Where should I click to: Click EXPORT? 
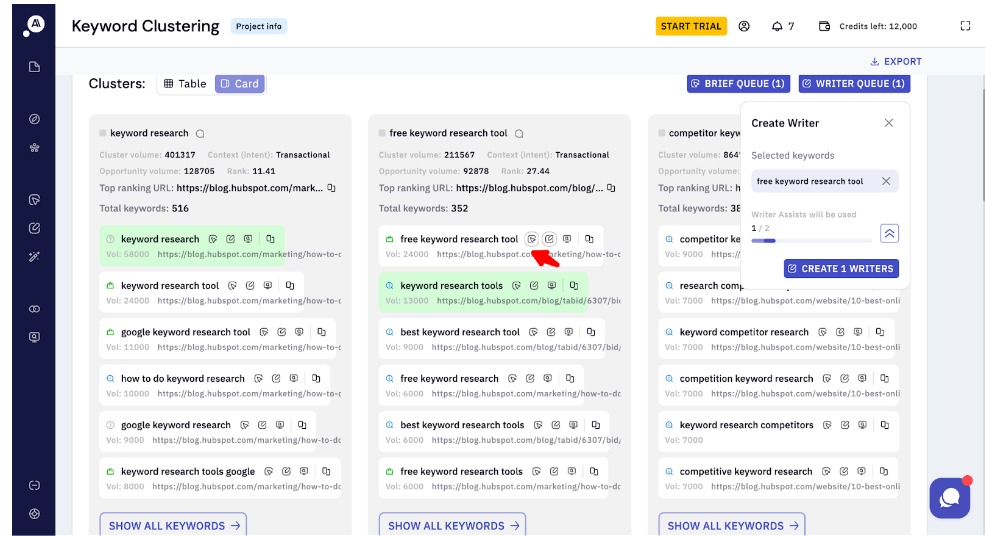pyautogui.click(x=896, y=62)
